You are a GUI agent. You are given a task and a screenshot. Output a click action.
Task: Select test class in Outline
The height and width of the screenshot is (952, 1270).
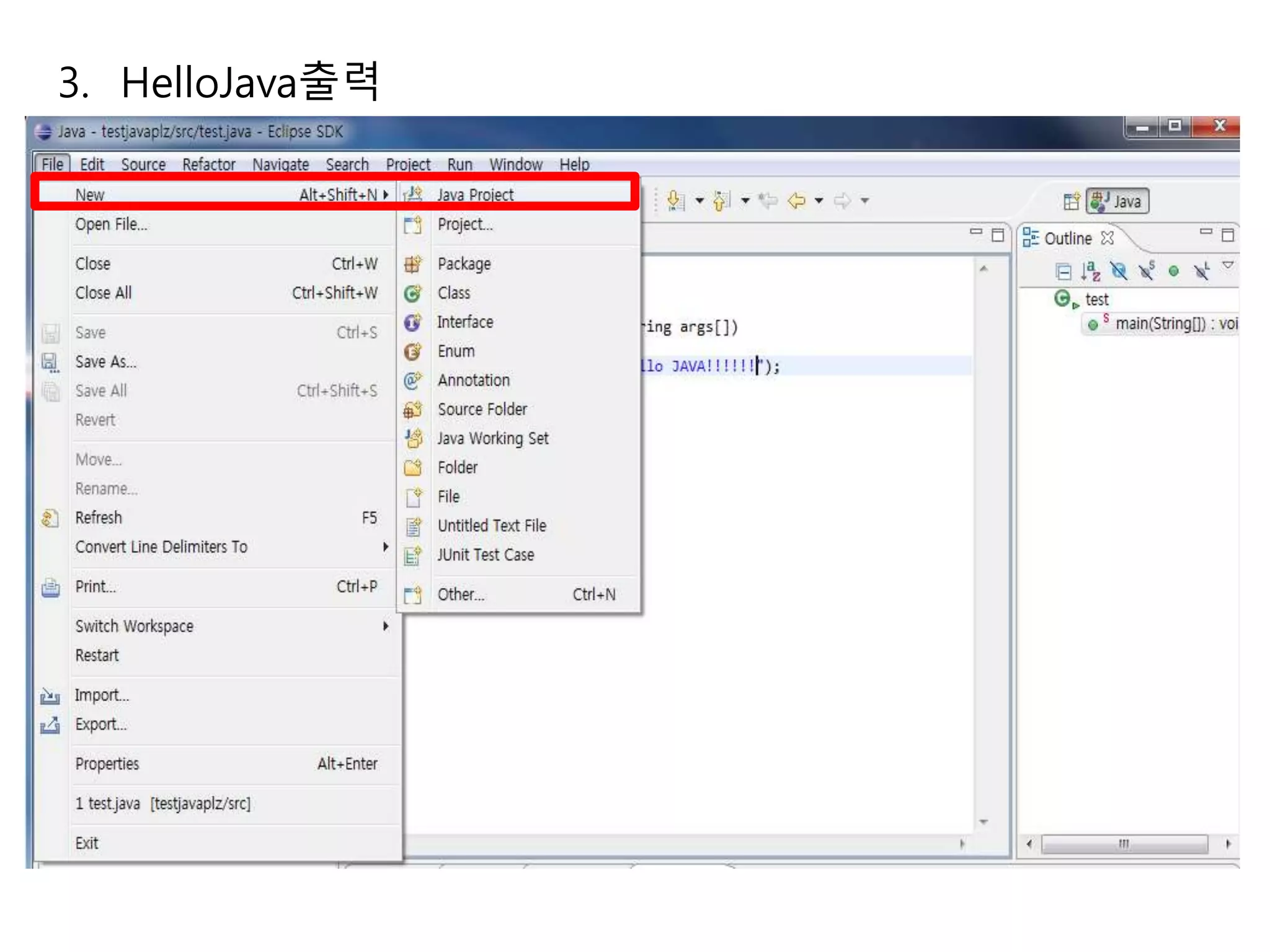1096,300
